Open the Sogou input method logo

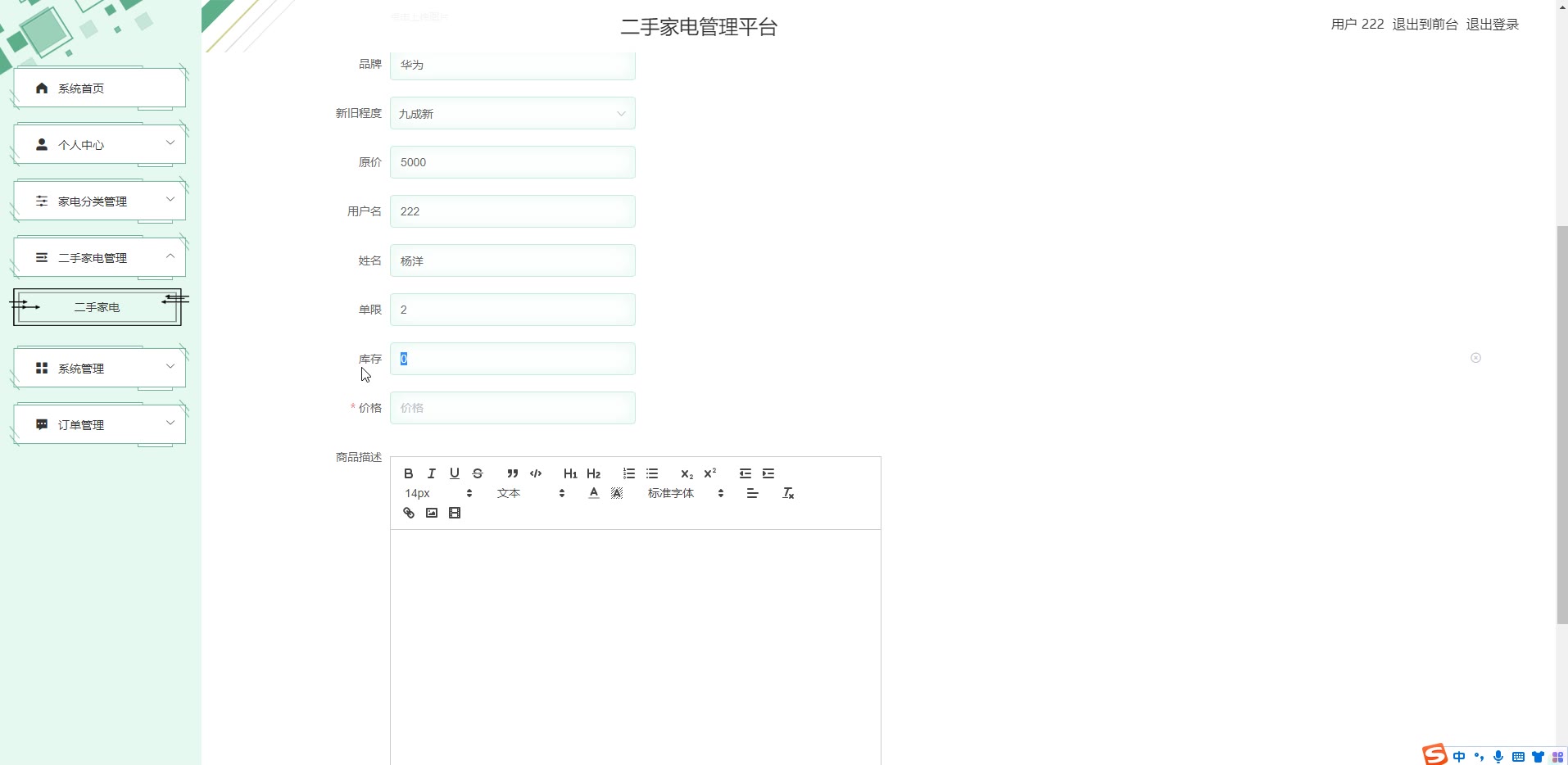1434,754
